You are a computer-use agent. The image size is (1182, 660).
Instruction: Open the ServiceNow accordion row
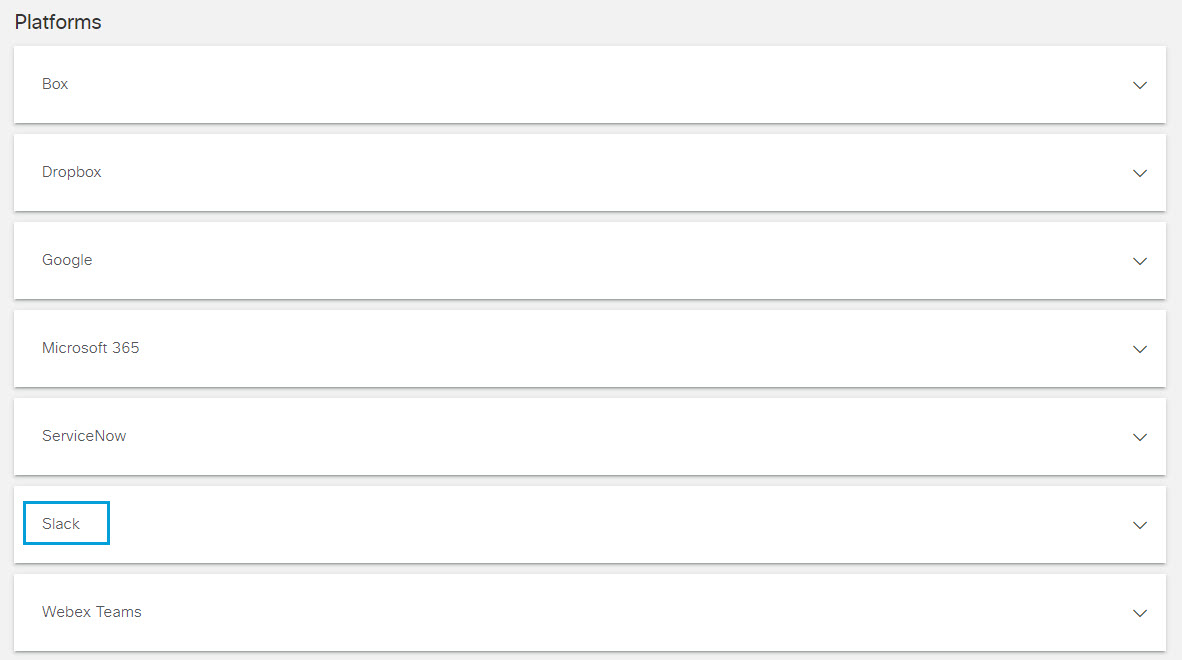click(589, 437)
